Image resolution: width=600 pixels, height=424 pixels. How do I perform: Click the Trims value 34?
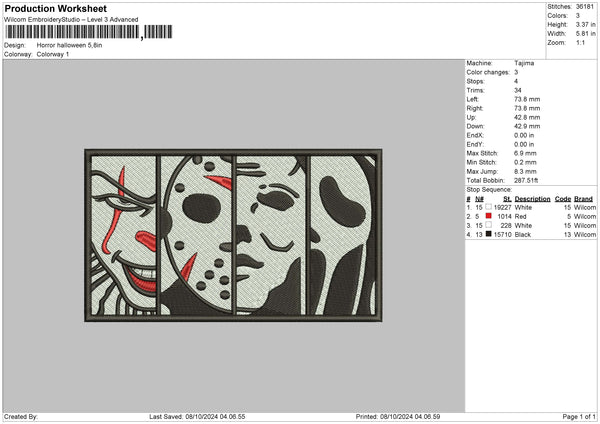point(518,90)
